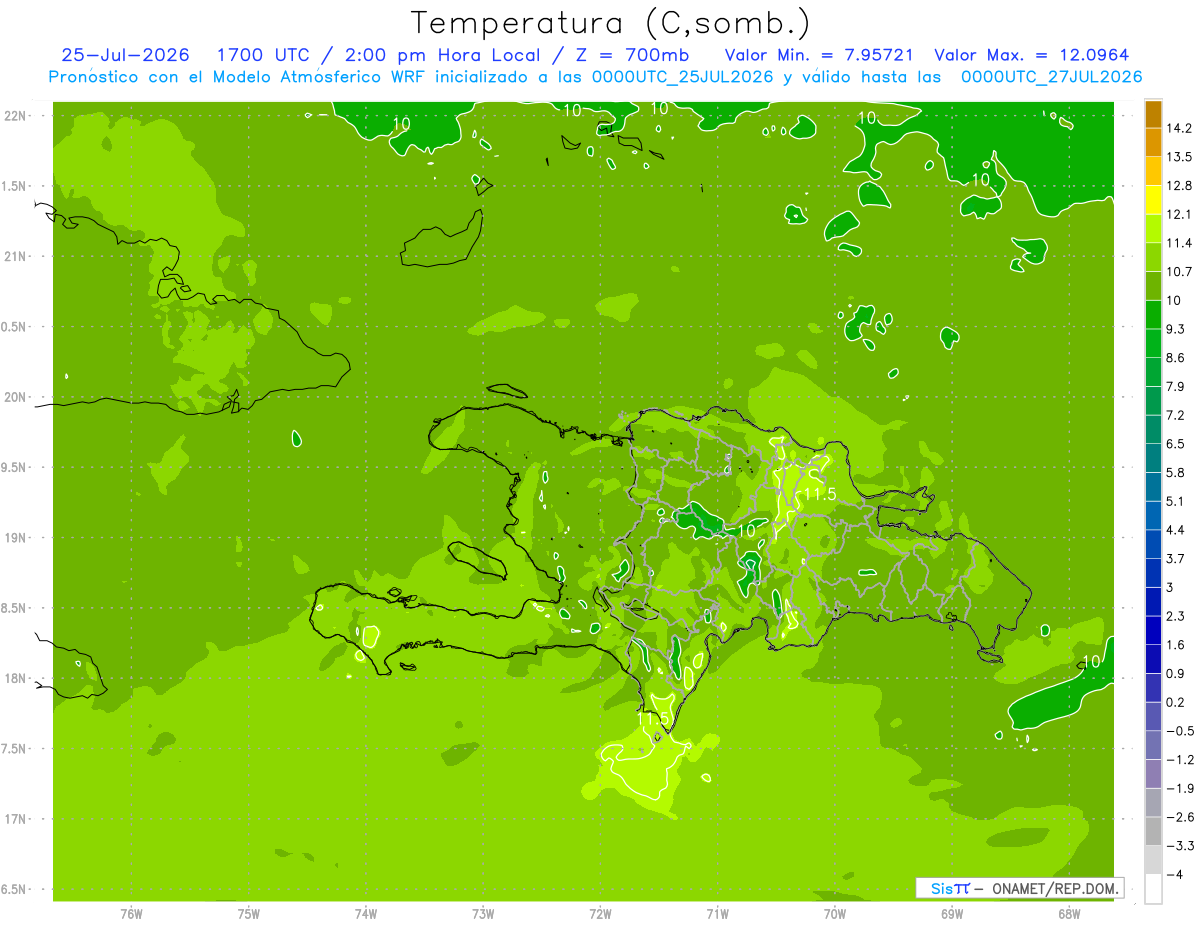Click the '20N' latitude axis label

tap(16, 397)
